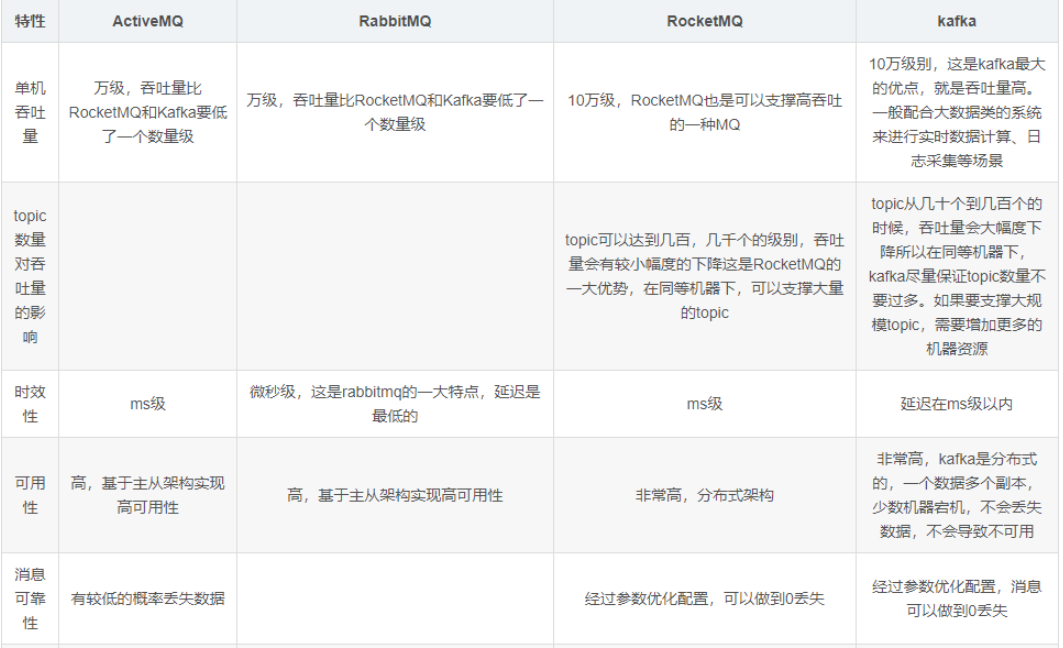Click RocketMQ cell topic可以达到几百，几千个的级别
Image resolution: width=1063 pixels, height=648 pixels.
pyautogui.click(x=704, y=276)
